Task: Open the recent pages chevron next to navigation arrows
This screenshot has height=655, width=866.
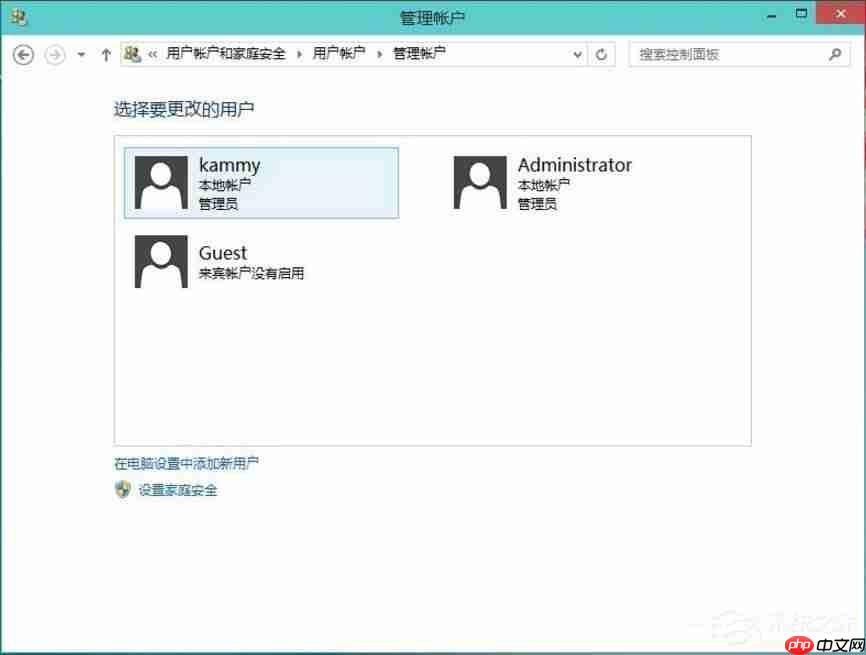Action: pyautogui.click(x=79, y=55)
